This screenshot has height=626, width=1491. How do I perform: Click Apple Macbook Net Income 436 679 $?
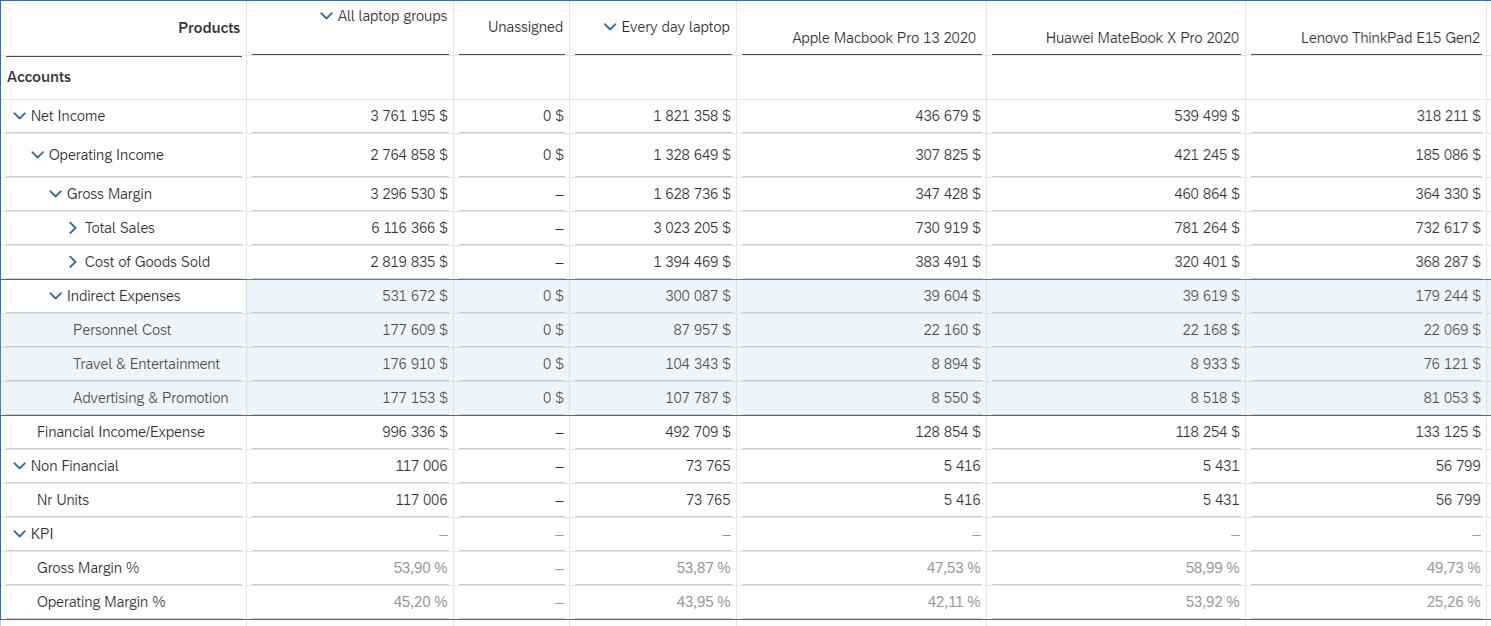coord(948,116)
